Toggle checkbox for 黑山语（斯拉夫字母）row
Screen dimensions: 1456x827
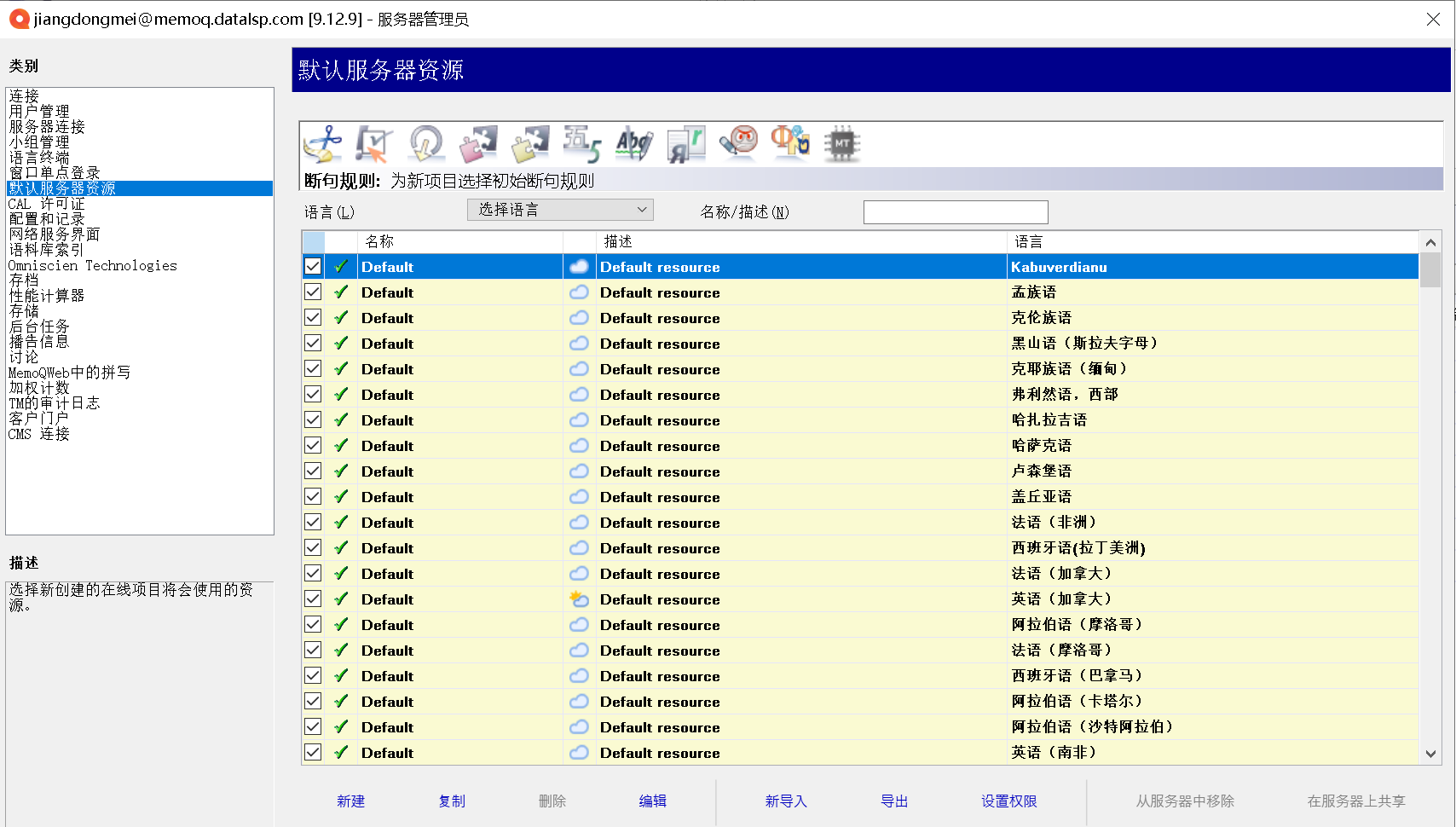(x=313, y=343)
